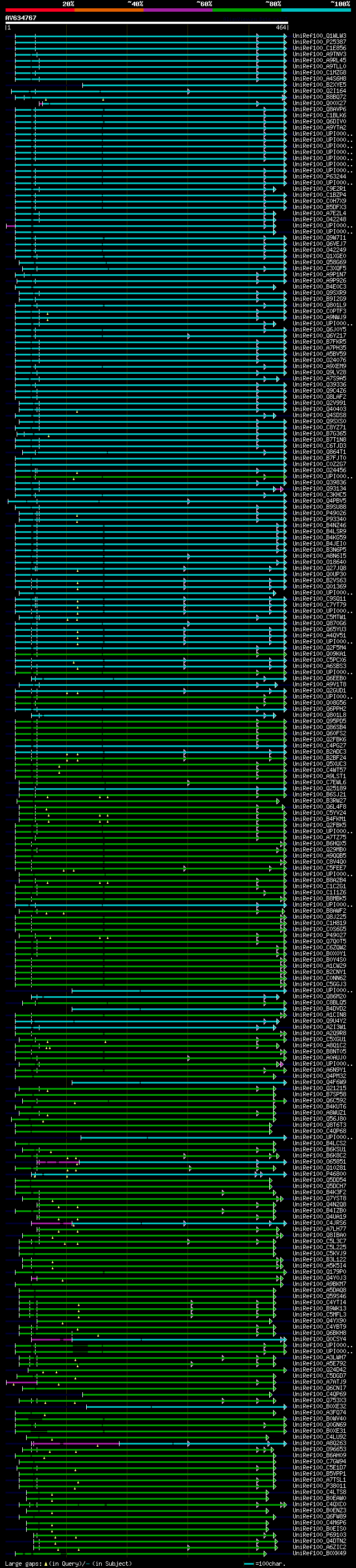The height and width of the screenshot is (1568, 356).
Task: Click the UniRef100_P63244 label
Action: (x=319, y=176)
